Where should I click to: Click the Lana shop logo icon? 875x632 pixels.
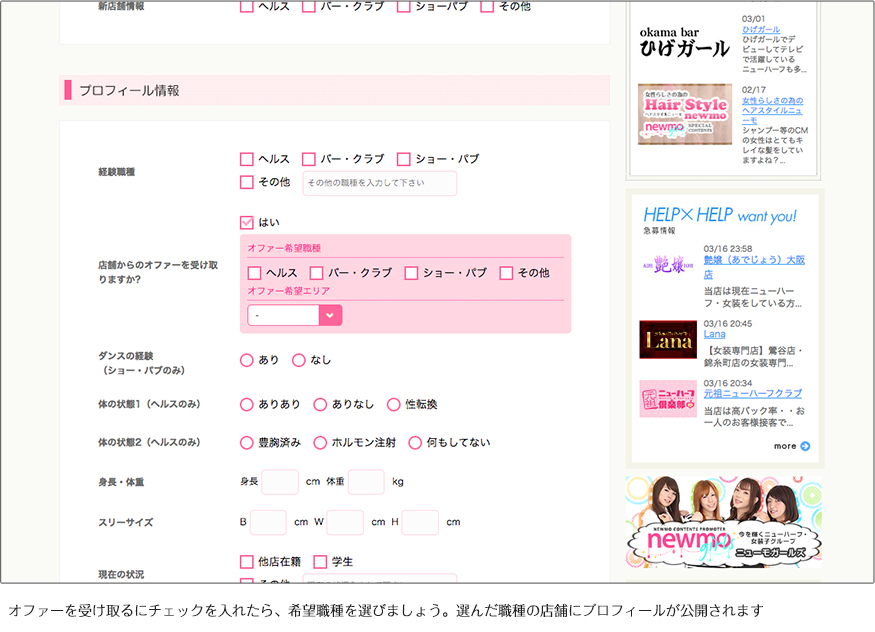coord(667,339)
